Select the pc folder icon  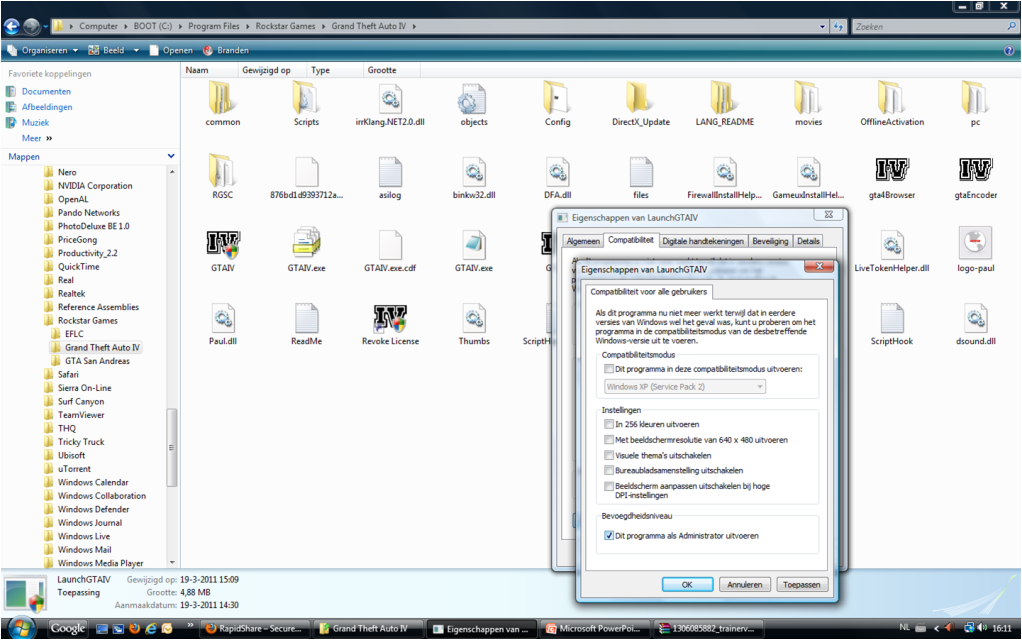(x=974, y=98)
